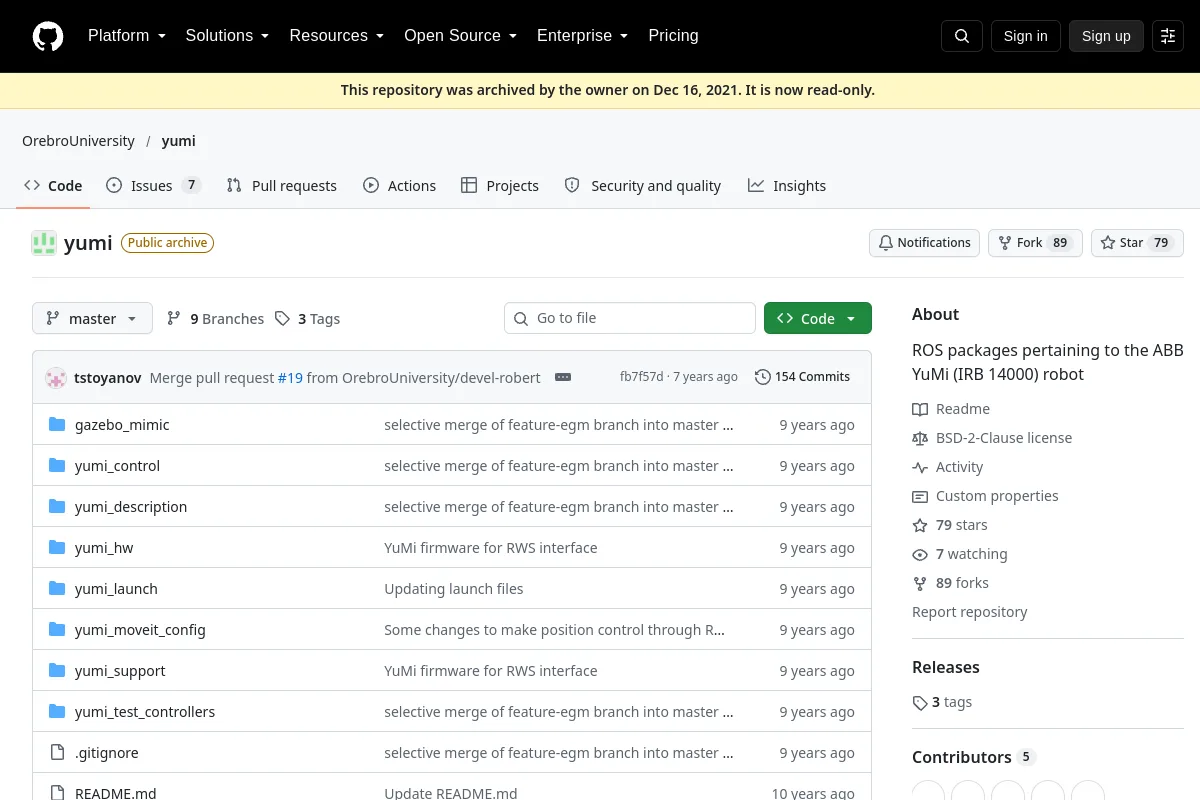Open the master branch dropdown

point(92,318)
